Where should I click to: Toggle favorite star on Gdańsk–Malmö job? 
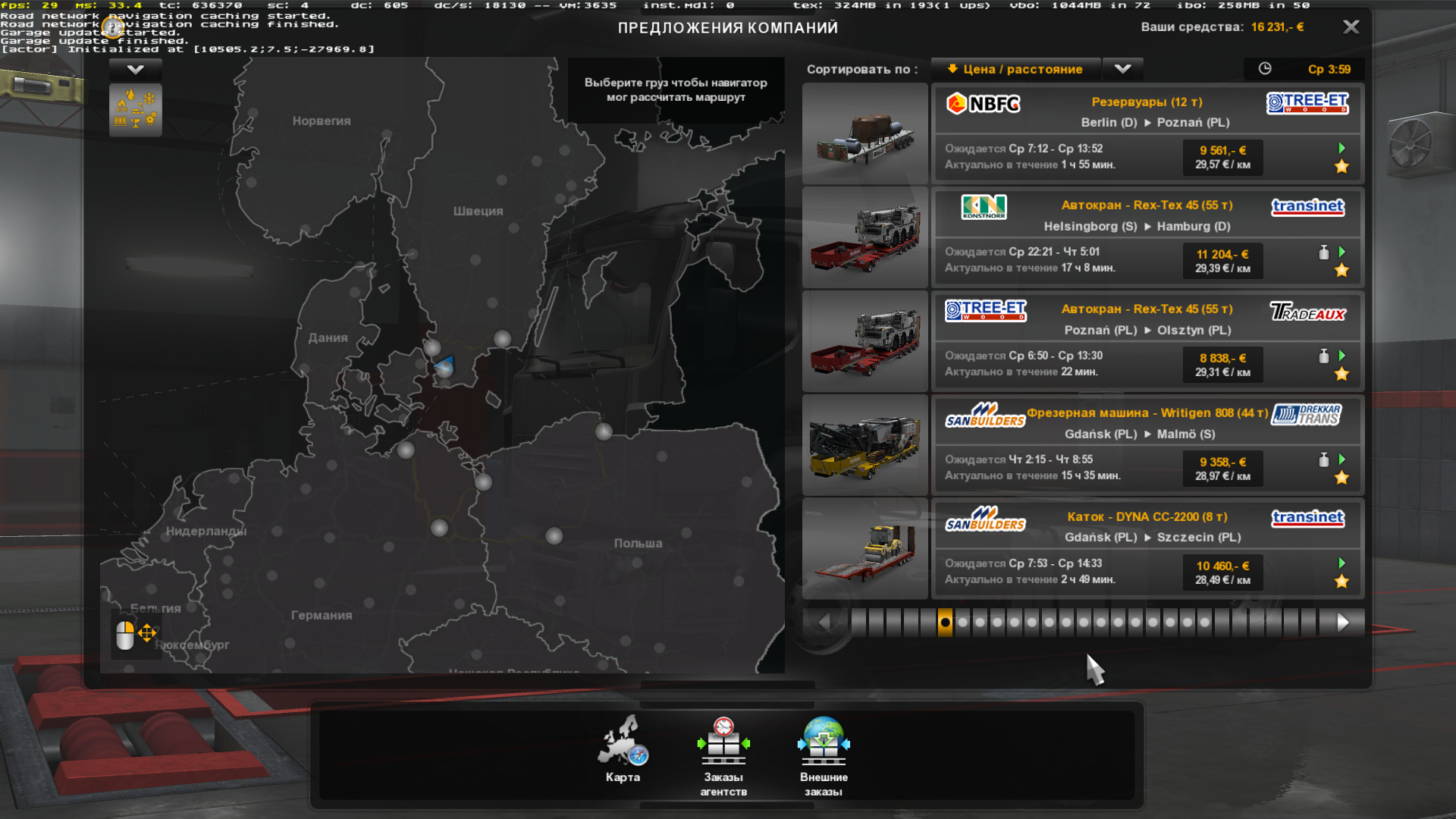click(1341, 478)
